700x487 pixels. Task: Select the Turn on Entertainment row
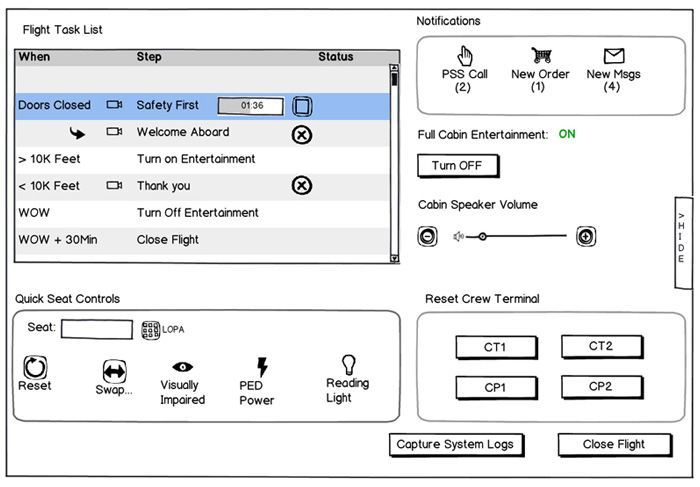click(196, 159)
